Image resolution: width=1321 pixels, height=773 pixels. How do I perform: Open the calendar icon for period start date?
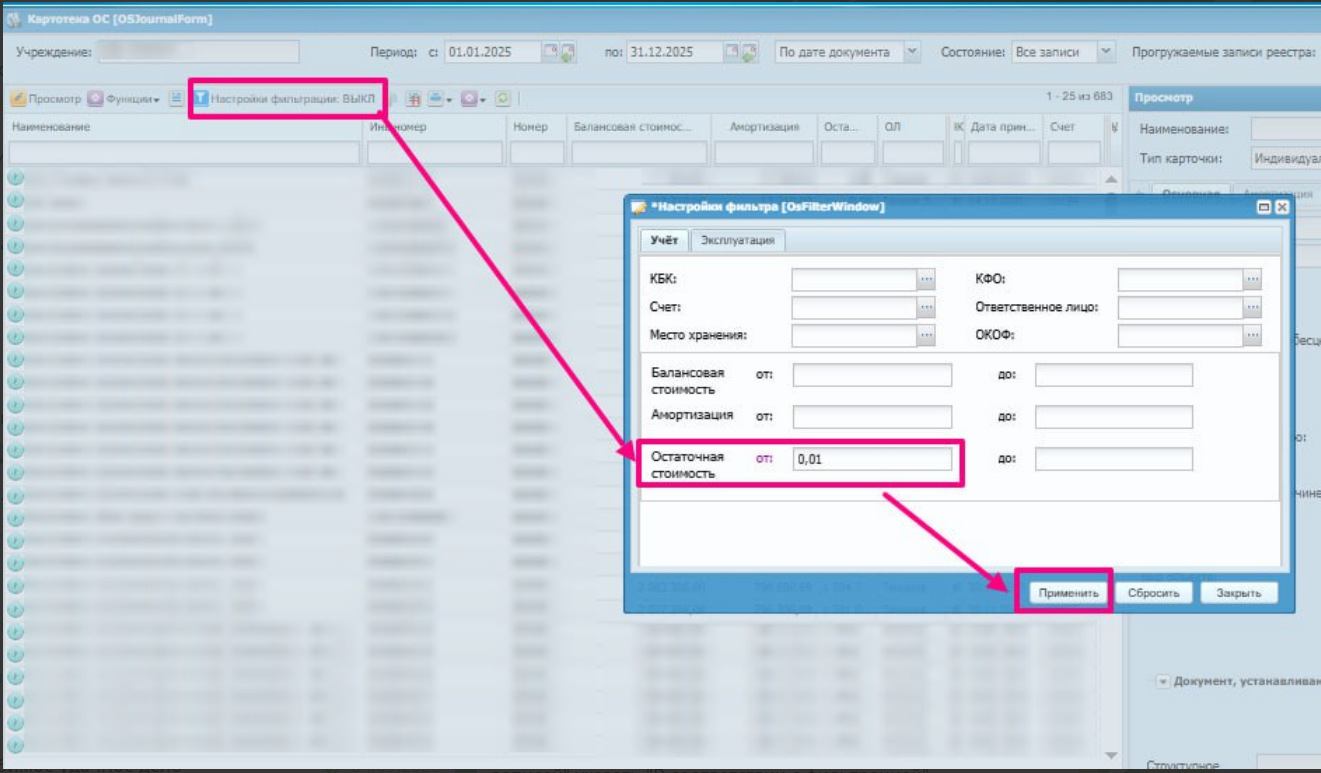(550, 52)
